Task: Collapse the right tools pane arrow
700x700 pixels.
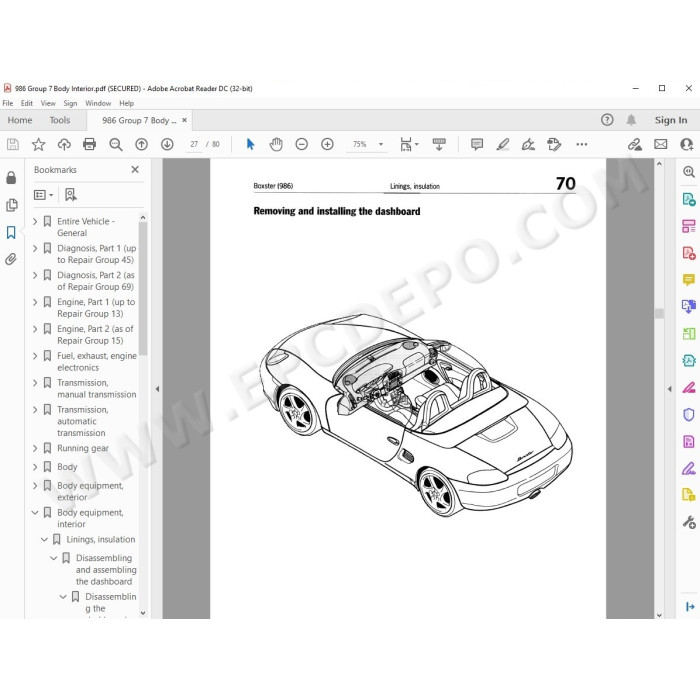Action: pyautogui.click(x=669, y=389)
